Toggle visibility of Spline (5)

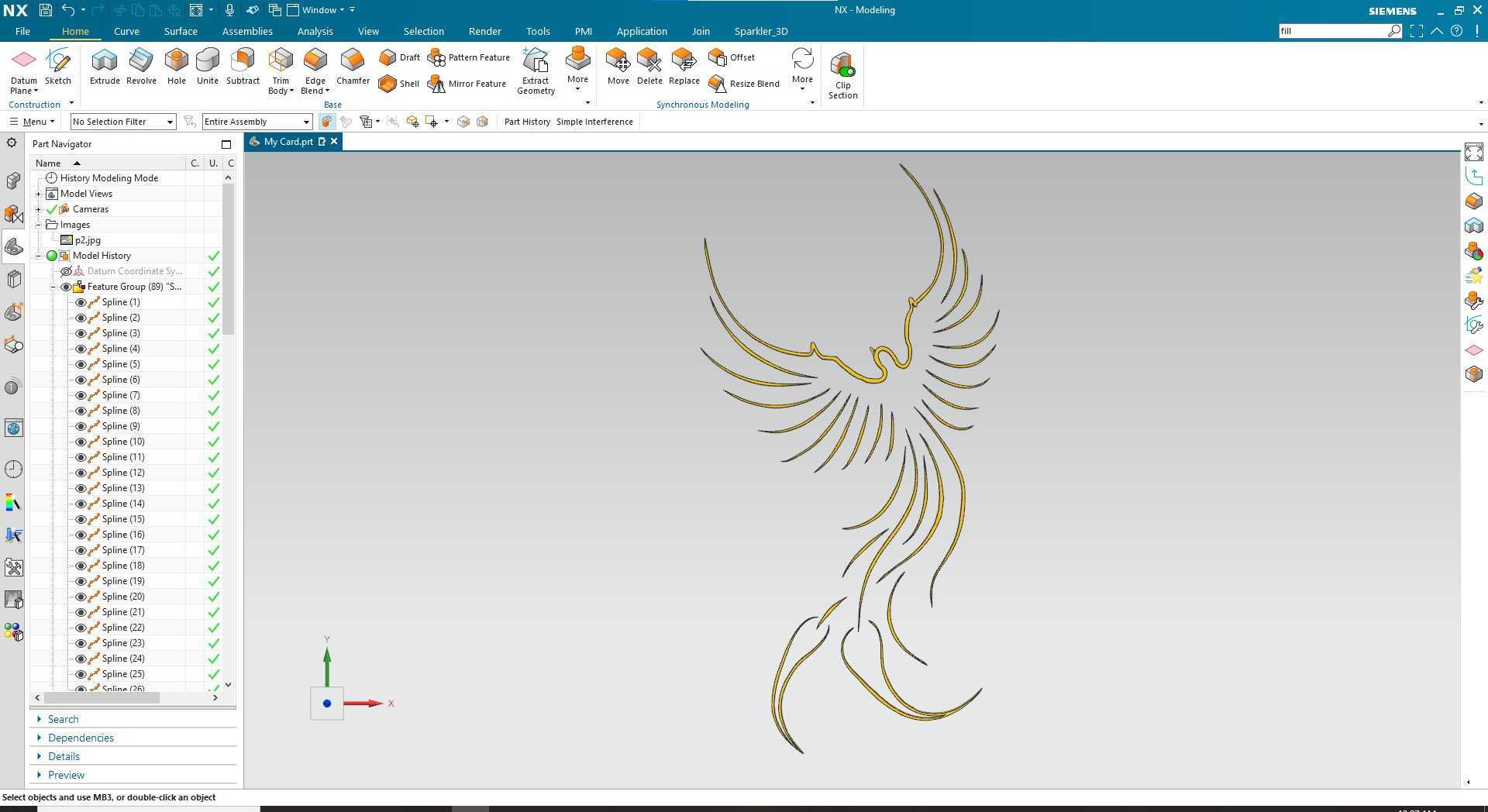tap(81, 364)
